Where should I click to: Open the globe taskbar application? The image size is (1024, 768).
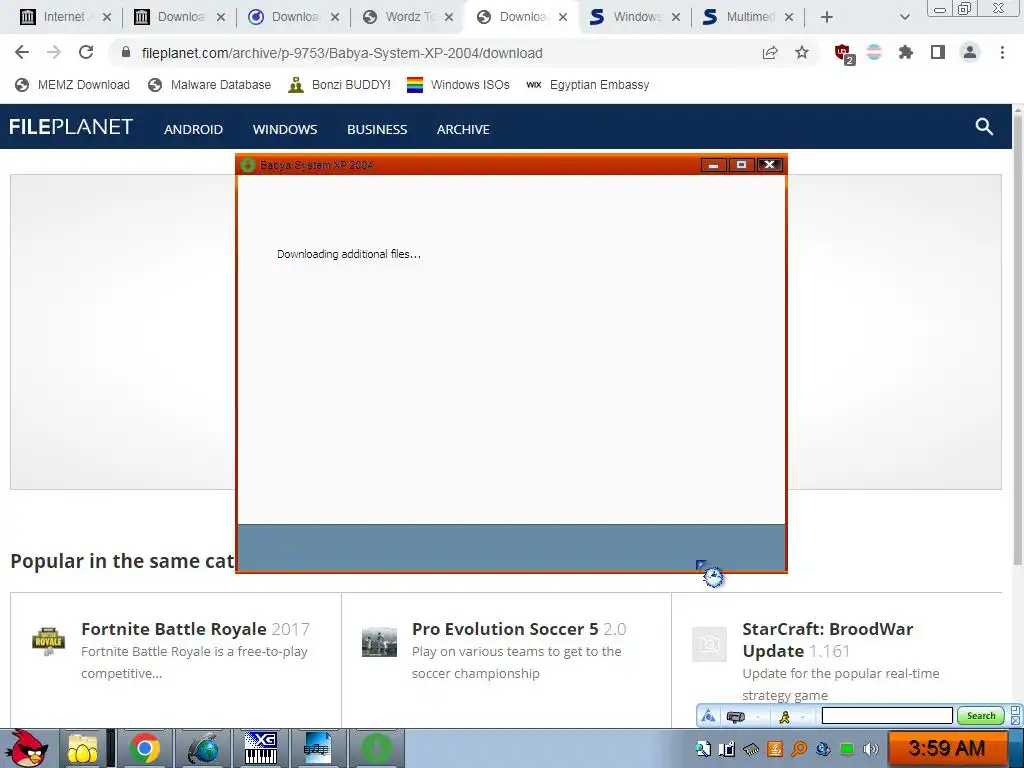pos(203,749)
